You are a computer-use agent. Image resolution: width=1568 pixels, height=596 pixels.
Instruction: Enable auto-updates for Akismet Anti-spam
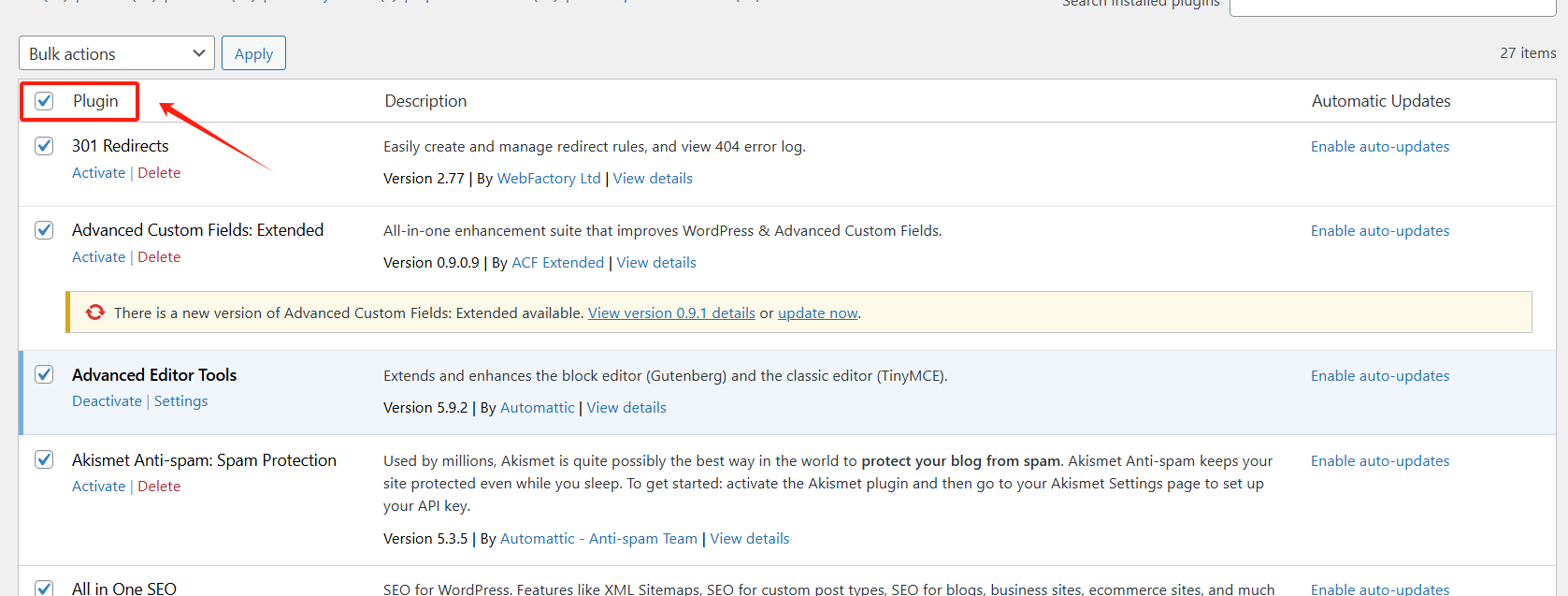click(x=1379, y=461)
